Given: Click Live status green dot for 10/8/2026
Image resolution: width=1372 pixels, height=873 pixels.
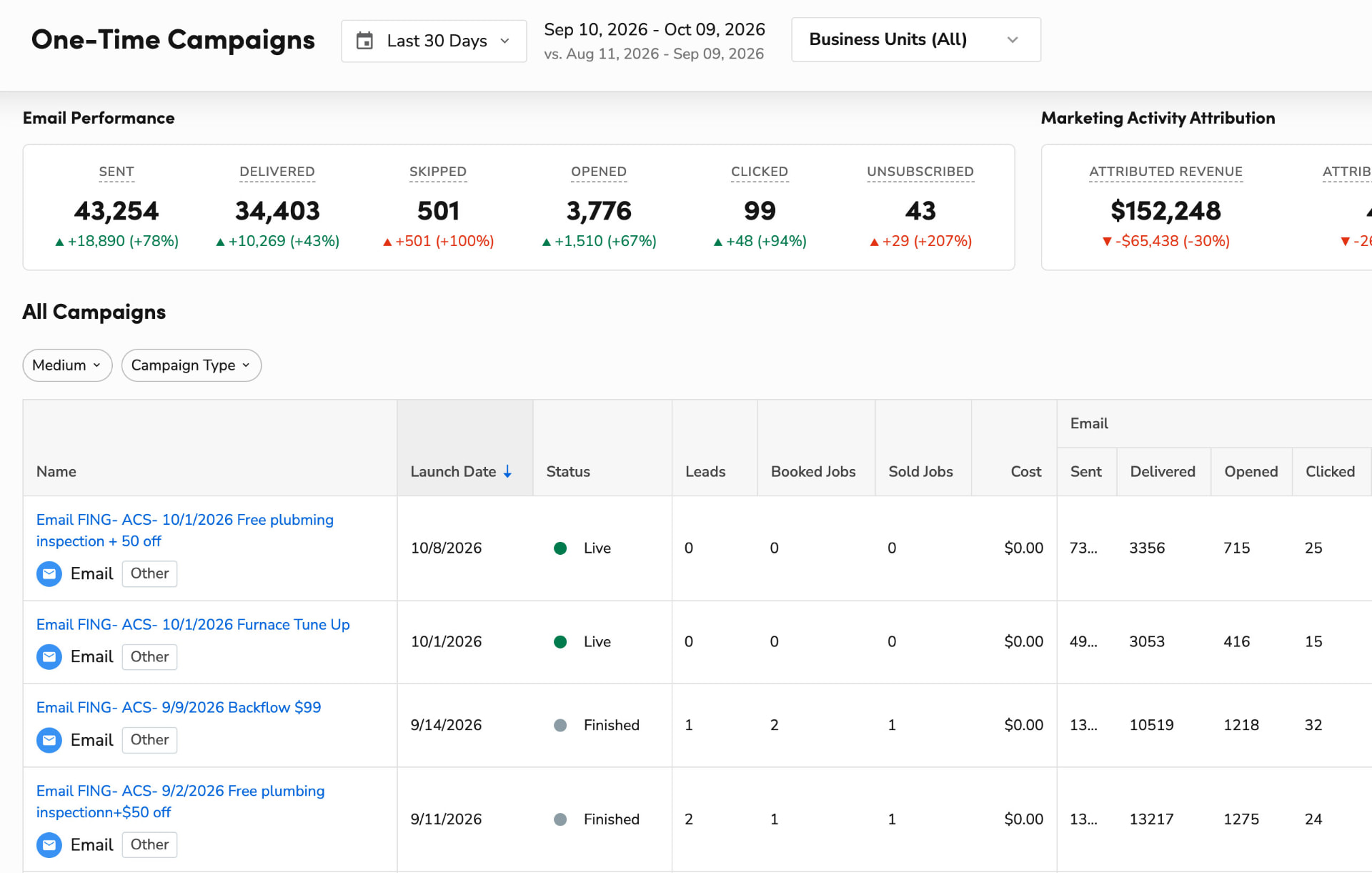Looking at the screenshot, I should click(560, 548).
